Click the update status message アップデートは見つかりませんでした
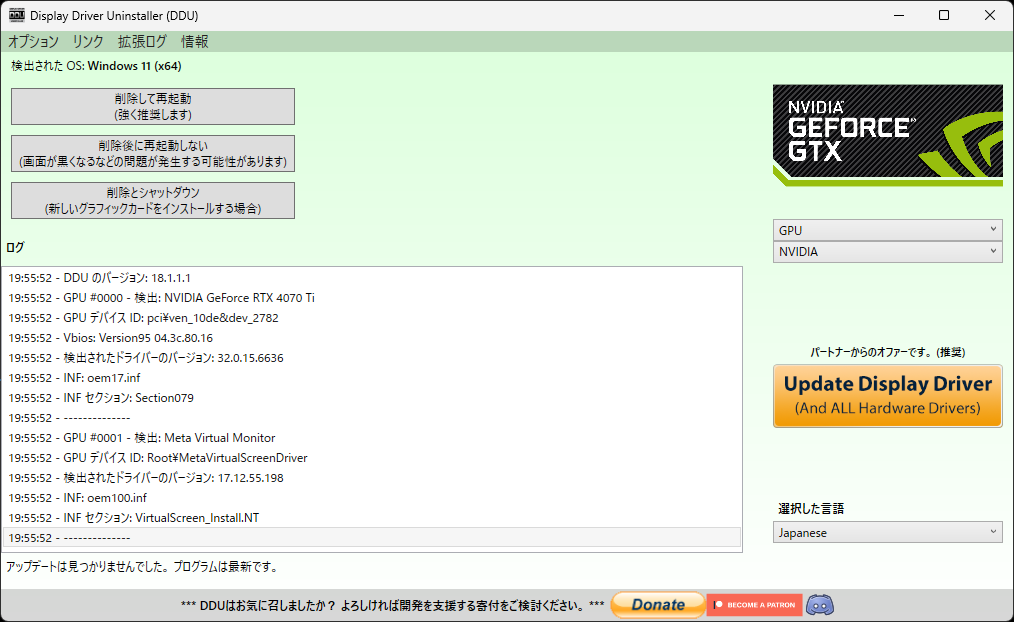This screenshot has height=622, width=1014. pyautogui.click(x=143, y=567)
